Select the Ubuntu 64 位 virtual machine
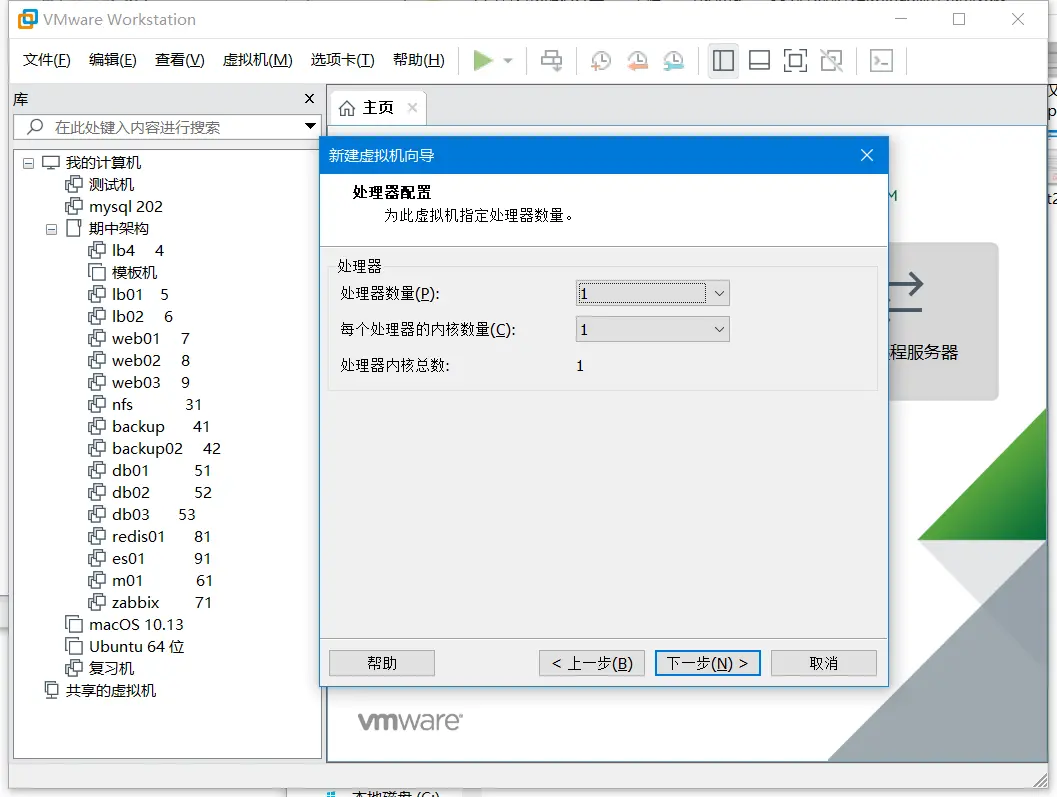 click(x=125, y=647)
